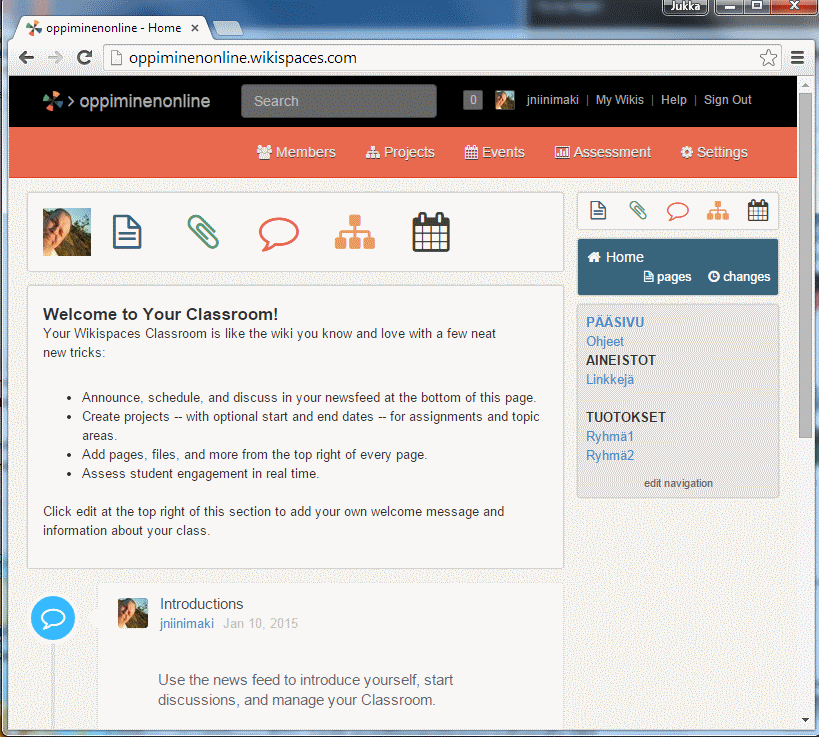Click the Home link in sidebar
The height and width of the screenshot is (737, 819).
[x=616, y=257]
